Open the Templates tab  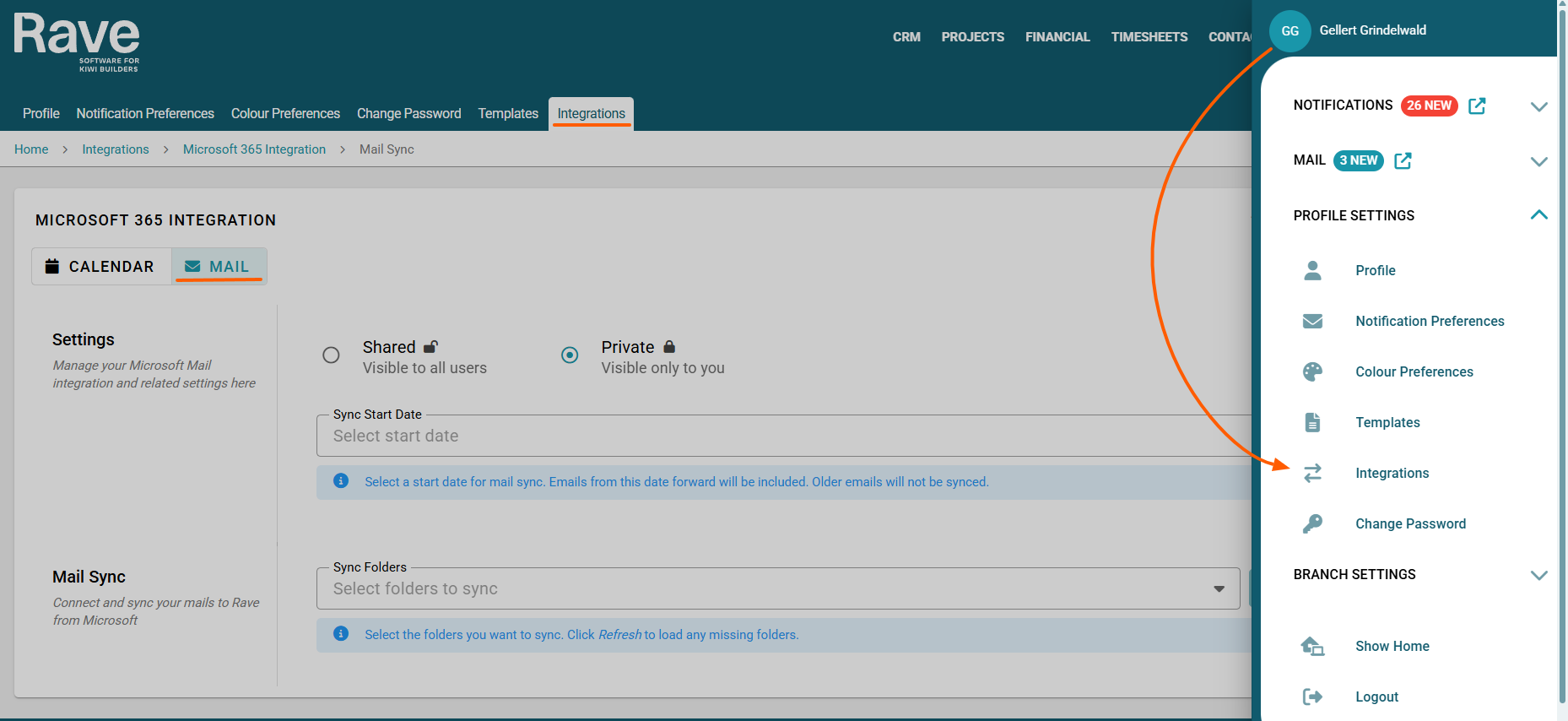[508, 114]
